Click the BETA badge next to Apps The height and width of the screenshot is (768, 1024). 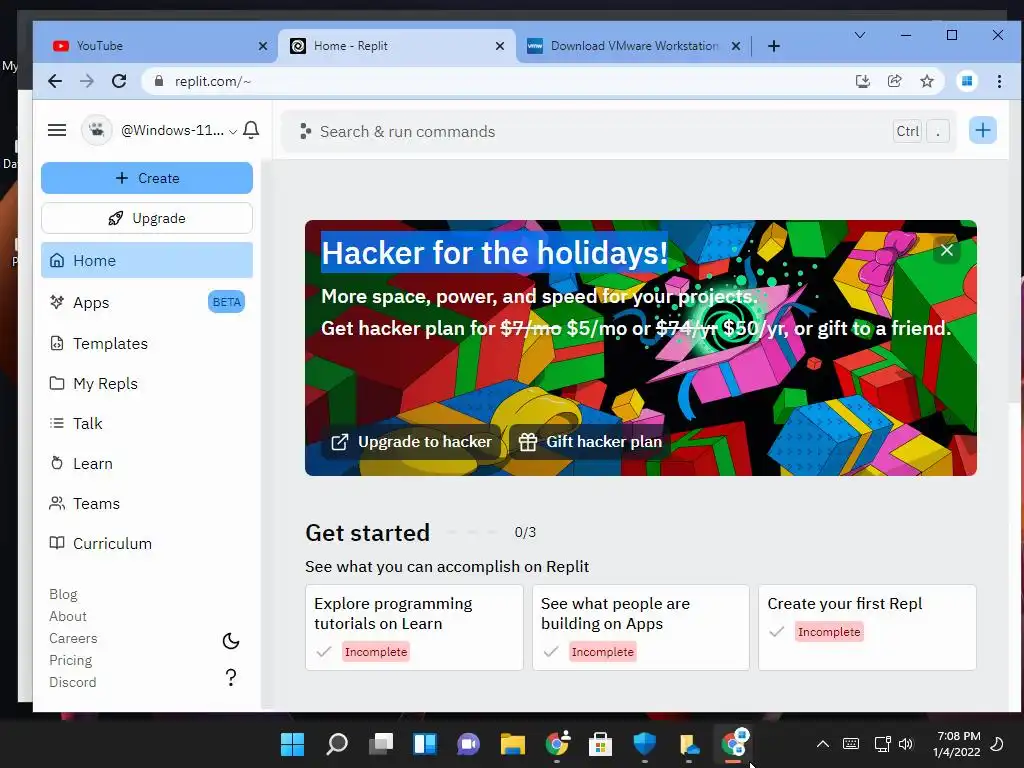(x=227, y=302)
